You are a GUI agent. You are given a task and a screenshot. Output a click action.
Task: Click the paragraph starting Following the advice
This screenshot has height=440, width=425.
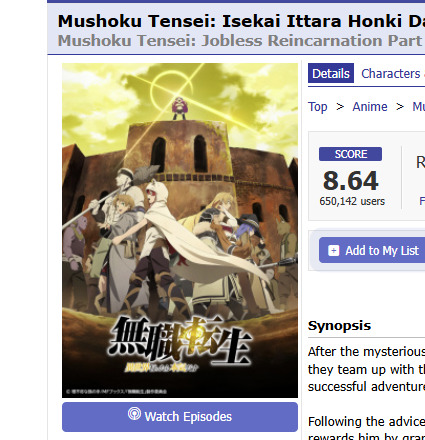[366, 428]
